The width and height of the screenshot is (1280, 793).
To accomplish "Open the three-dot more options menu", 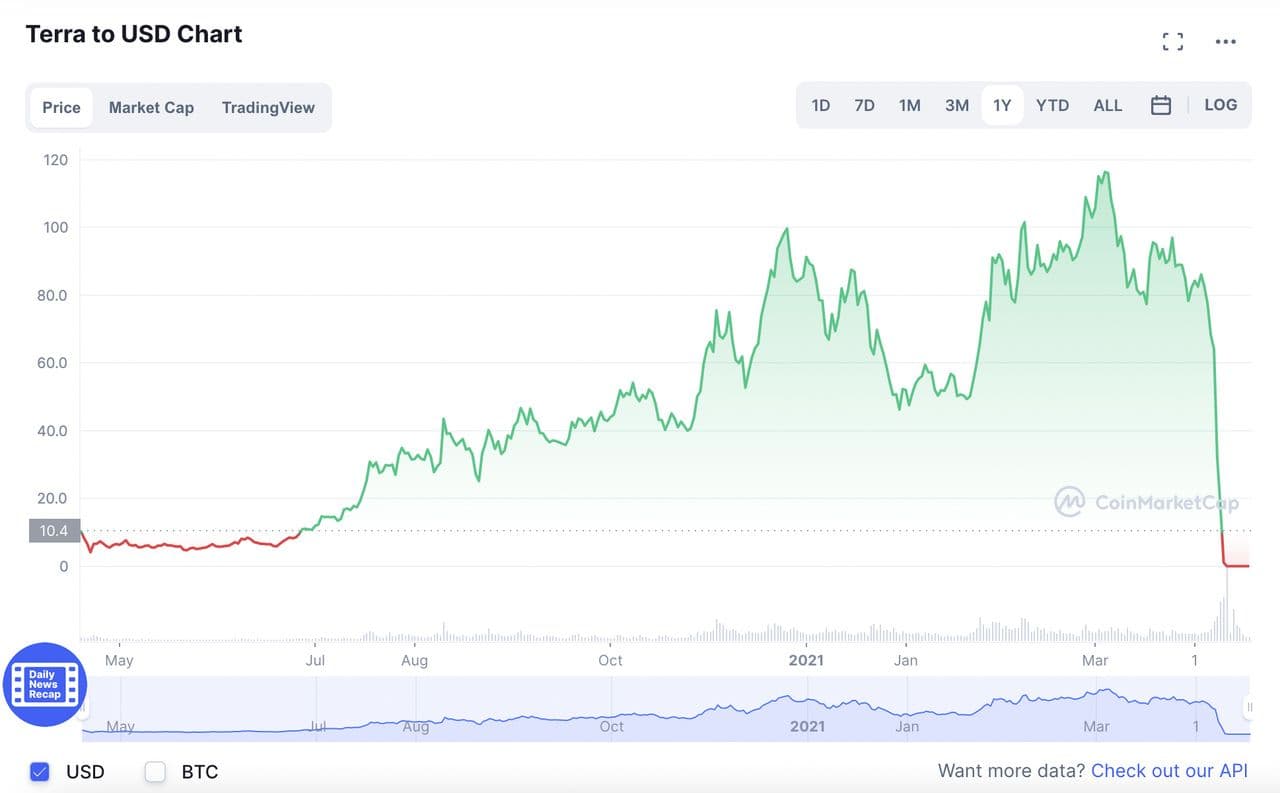I will point(1225,42).
